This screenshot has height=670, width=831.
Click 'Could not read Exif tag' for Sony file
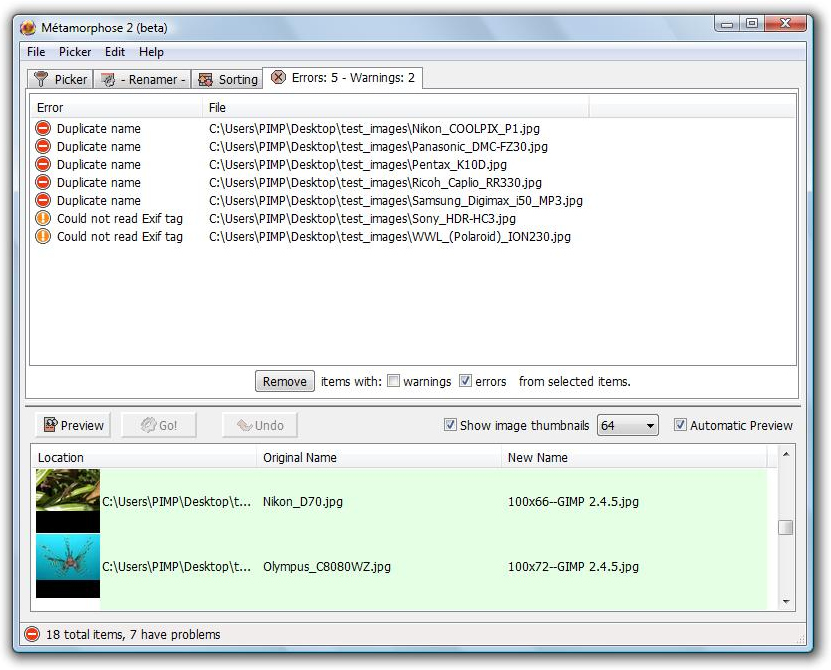[120, 218]
